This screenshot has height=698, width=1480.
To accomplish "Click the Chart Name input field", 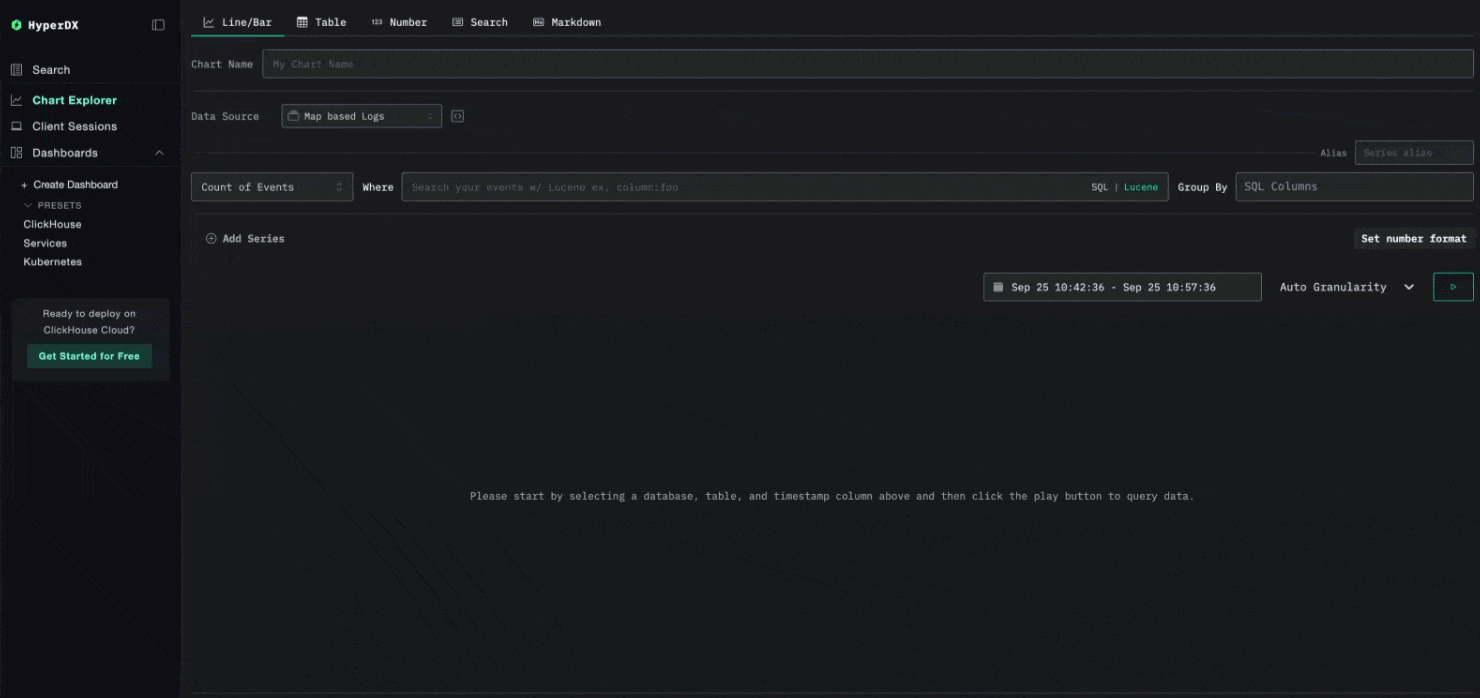I will (867, 64).
